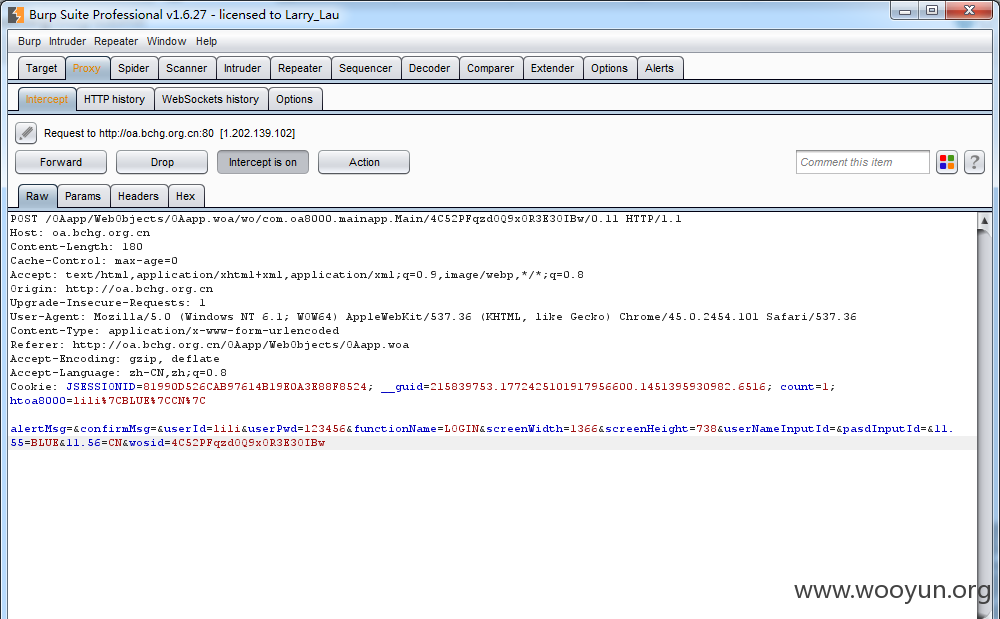Click the wosid parameter in last body line
The width and height of the screenshot is (1000, 619).
(227, 443)
